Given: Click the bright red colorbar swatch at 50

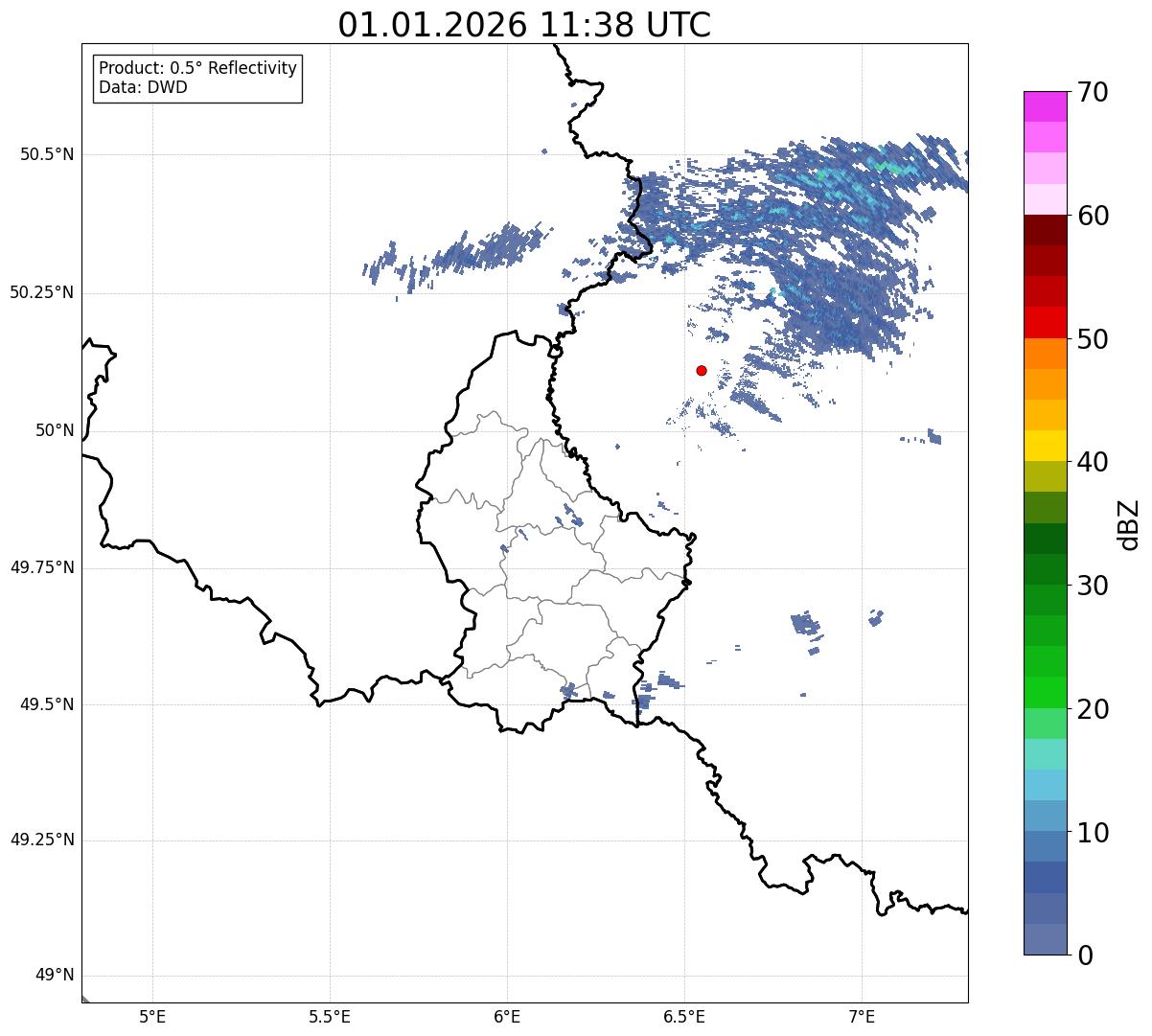Looking at the screenshot, I should click(1045, 323).
